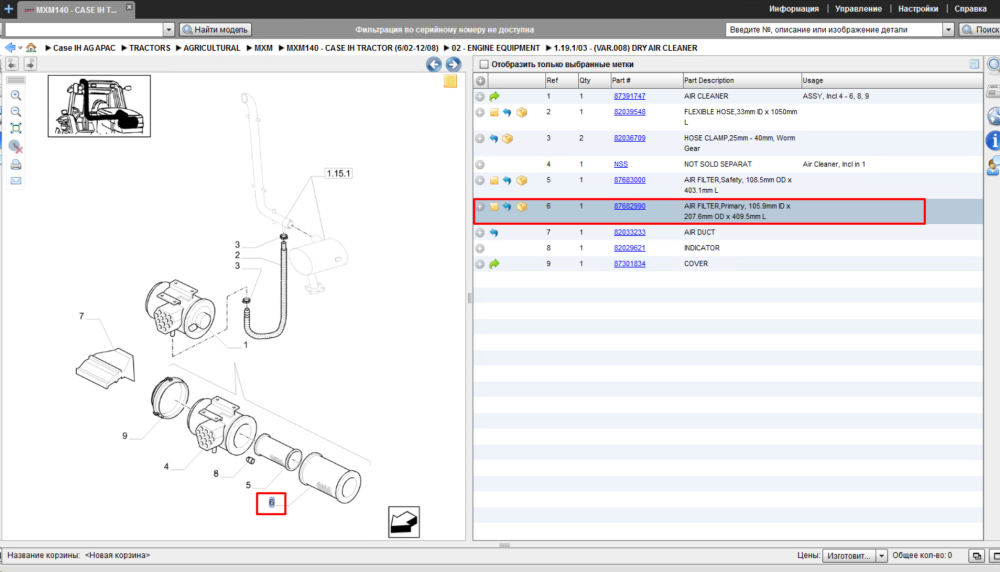Go to the next illustration with blue right arrow
1000x572 pixels.
click(x=453, y=64)
